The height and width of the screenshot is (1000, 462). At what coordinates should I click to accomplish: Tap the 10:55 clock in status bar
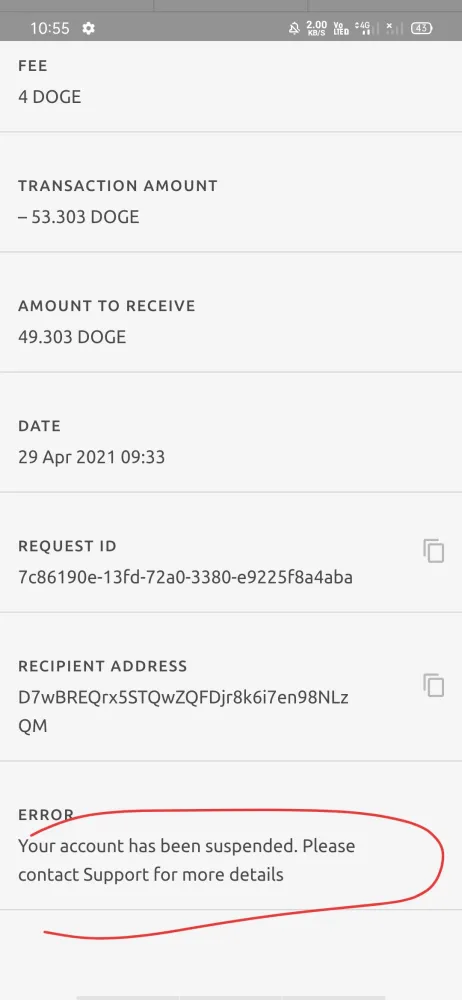pos(50,28)
